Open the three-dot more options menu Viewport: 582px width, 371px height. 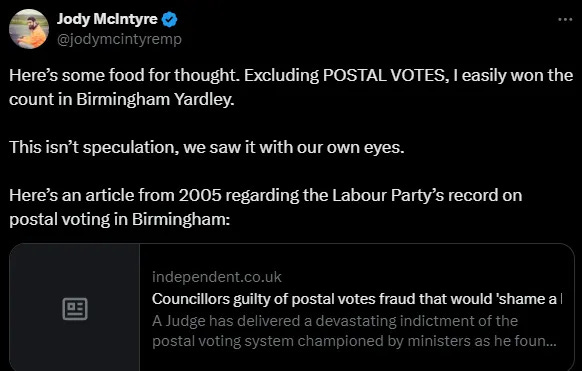coord(565,19)
